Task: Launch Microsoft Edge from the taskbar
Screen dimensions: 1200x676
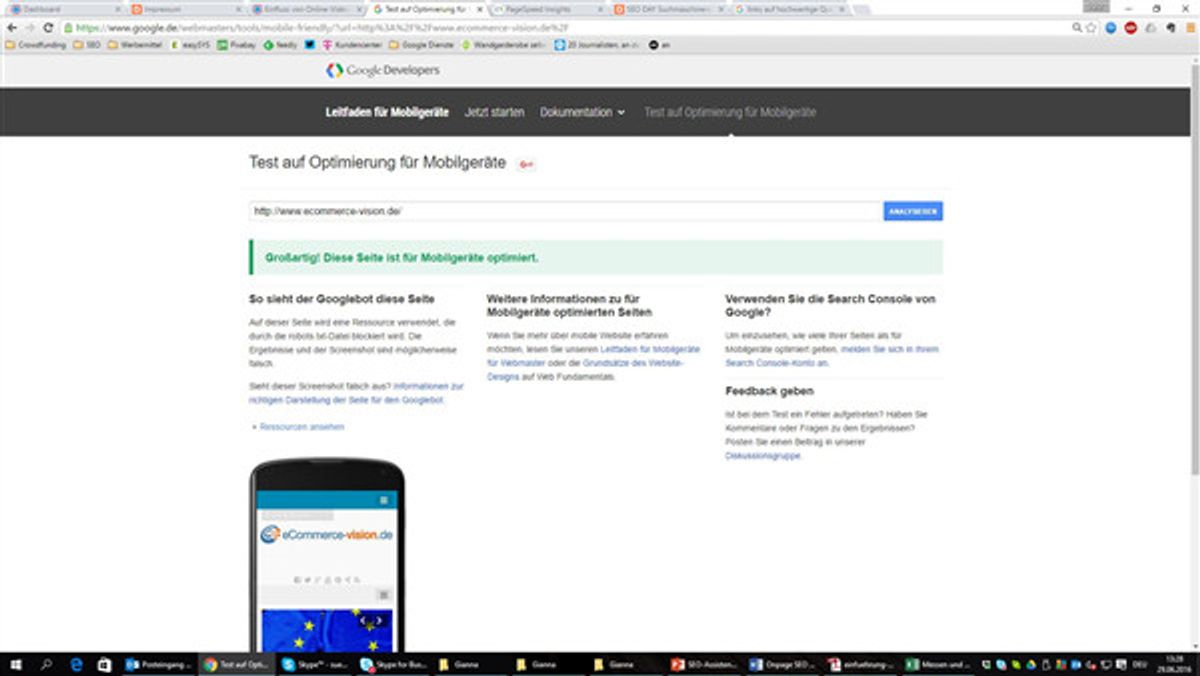Action: pos(75,664)
